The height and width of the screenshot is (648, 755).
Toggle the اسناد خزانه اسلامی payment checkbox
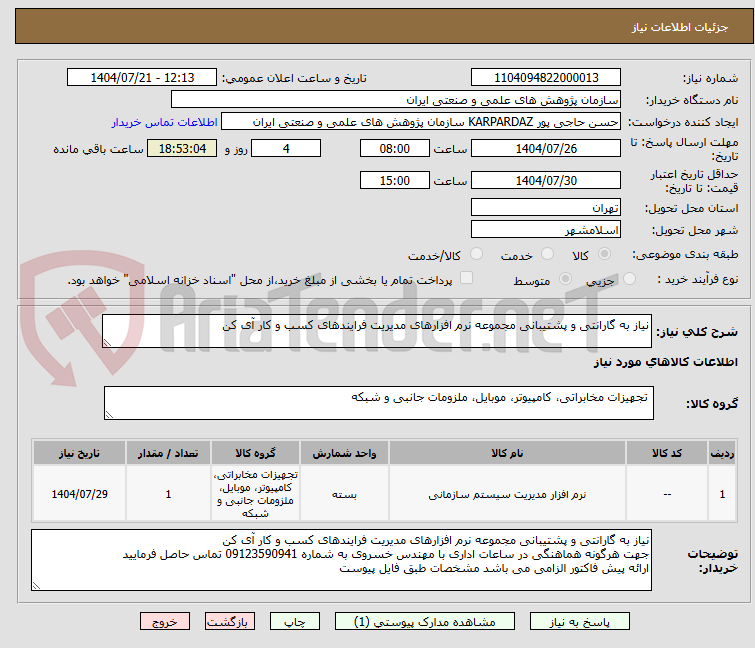[466, 278]
